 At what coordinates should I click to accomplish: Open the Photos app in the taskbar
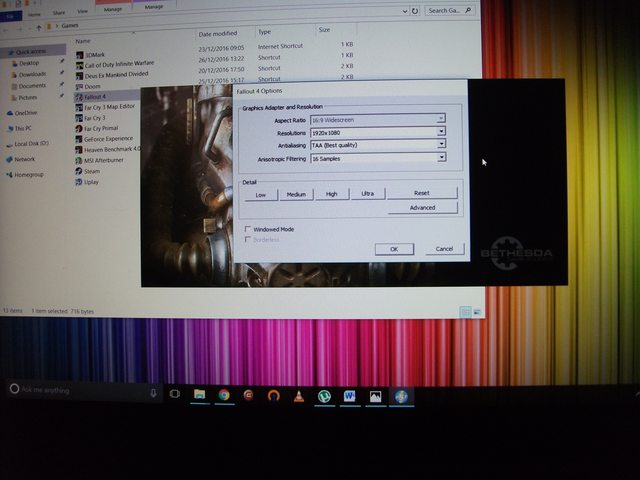click(375, 396)
